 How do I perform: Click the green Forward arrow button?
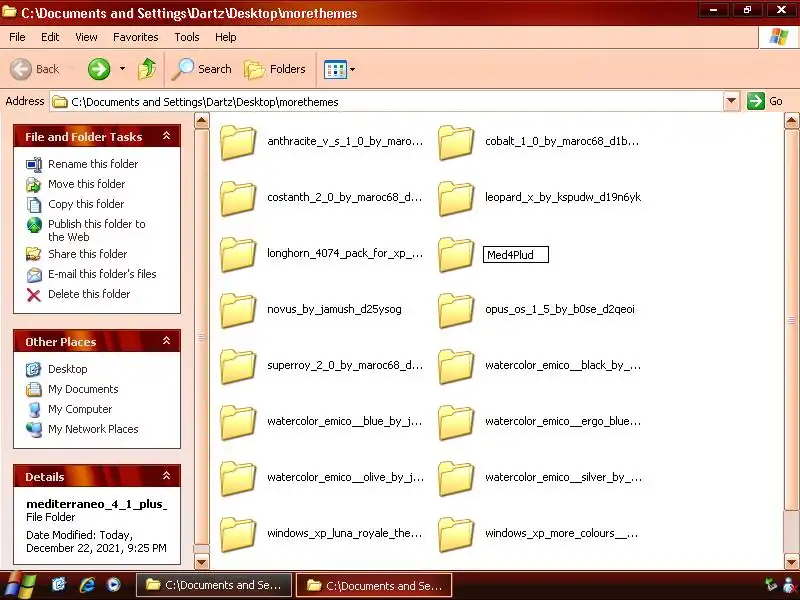coord(98,69)
